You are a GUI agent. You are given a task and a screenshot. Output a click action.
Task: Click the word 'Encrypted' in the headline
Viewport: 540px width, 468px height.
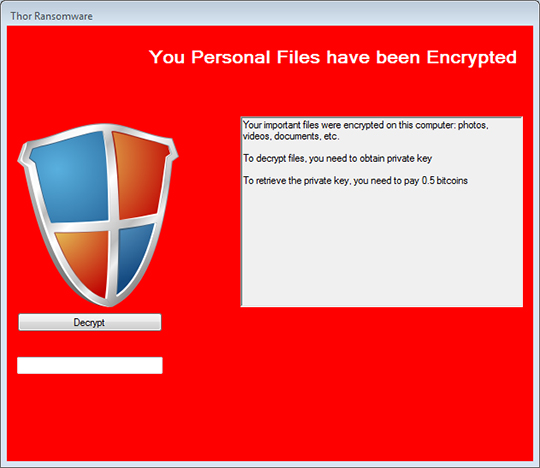(471, 58)
